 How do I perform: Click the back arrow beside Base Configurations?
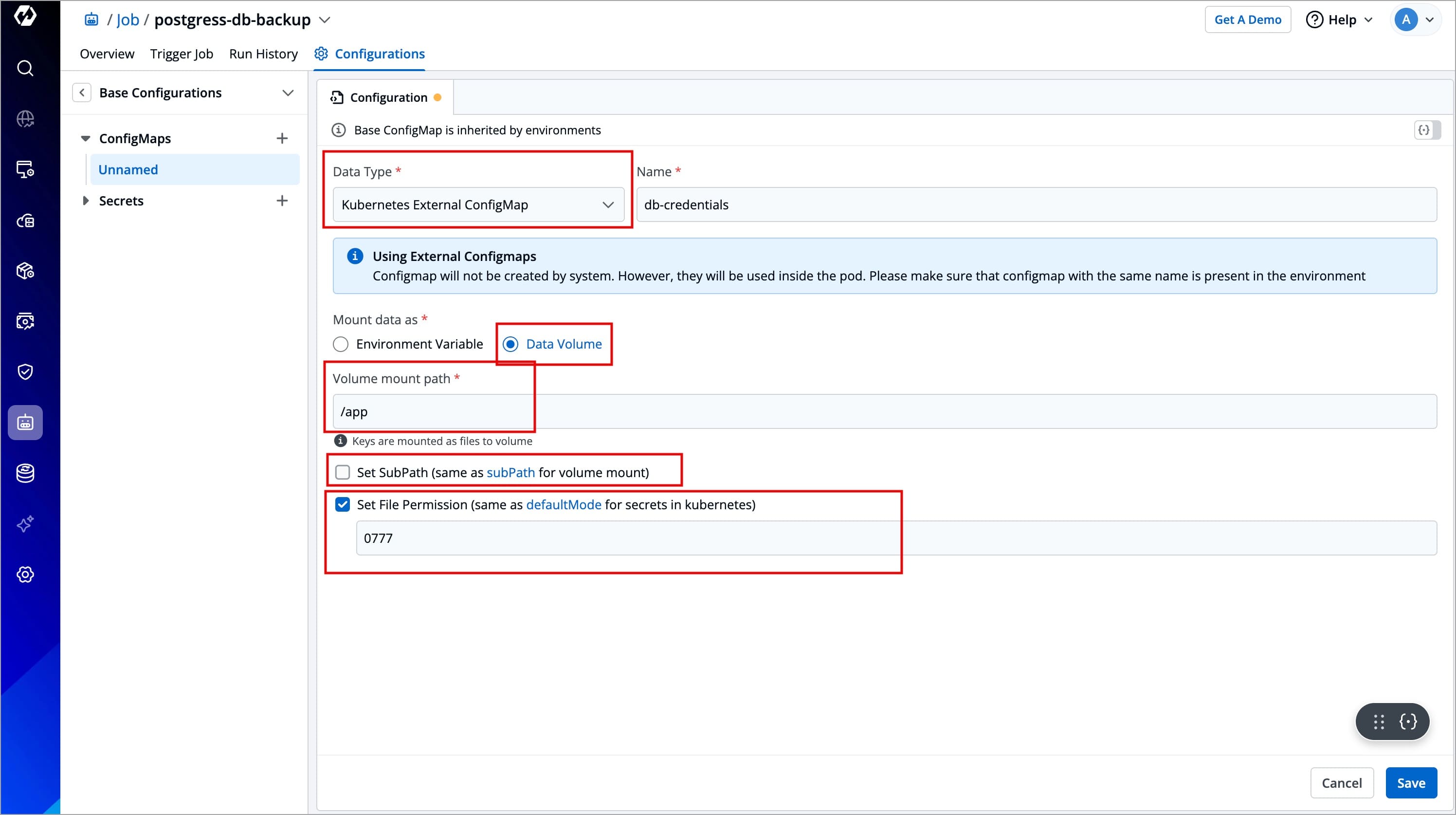click(82, 93)
